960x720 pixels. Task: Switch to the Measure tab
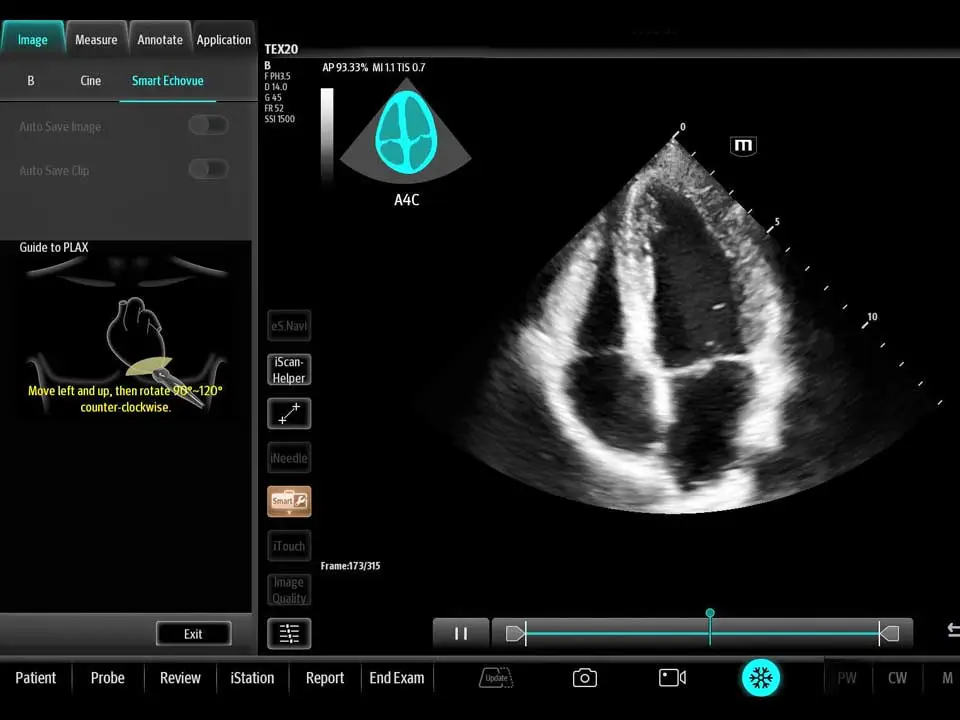(96, 39)
